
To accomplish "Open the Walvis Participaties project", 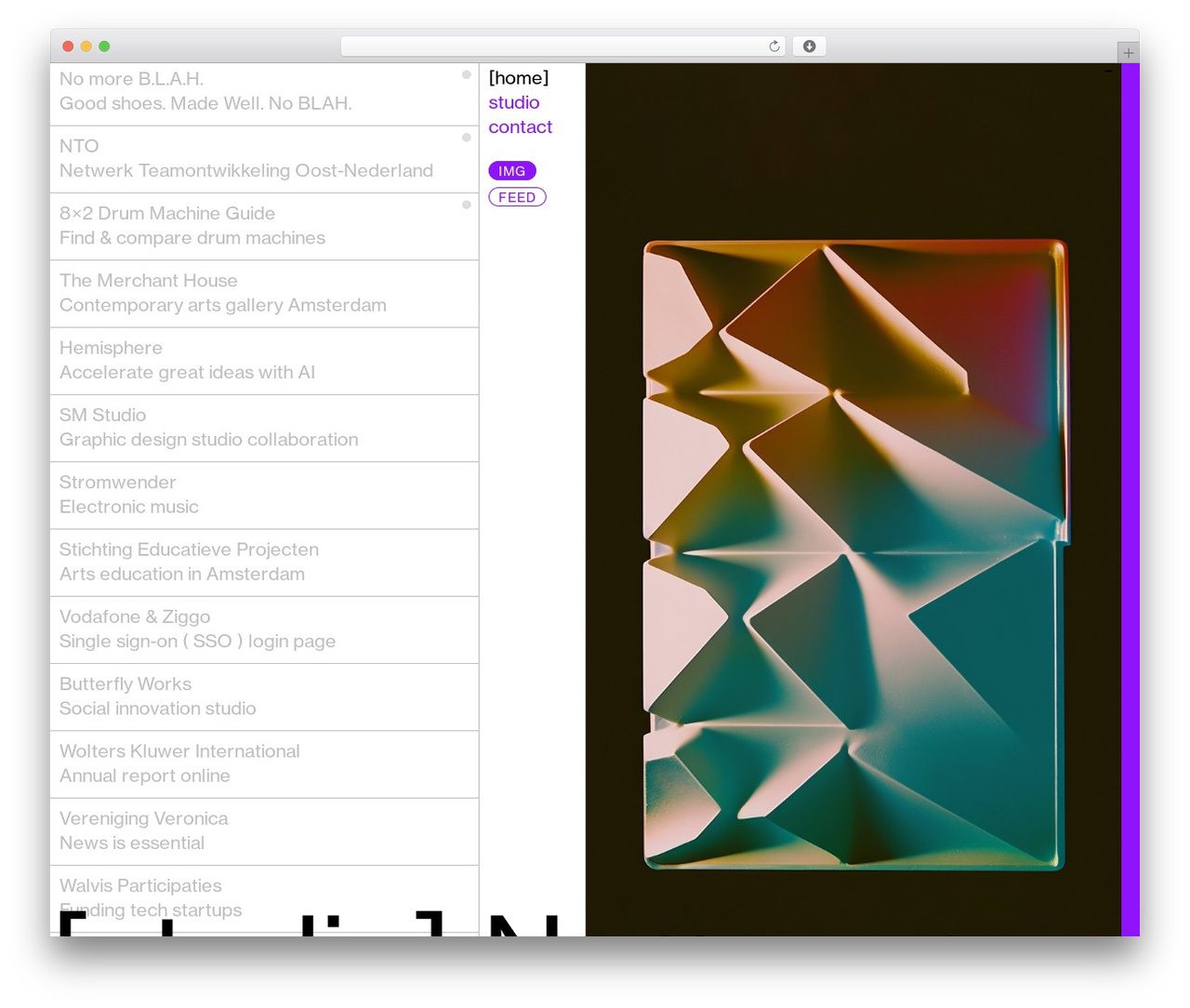I will 264,898.
